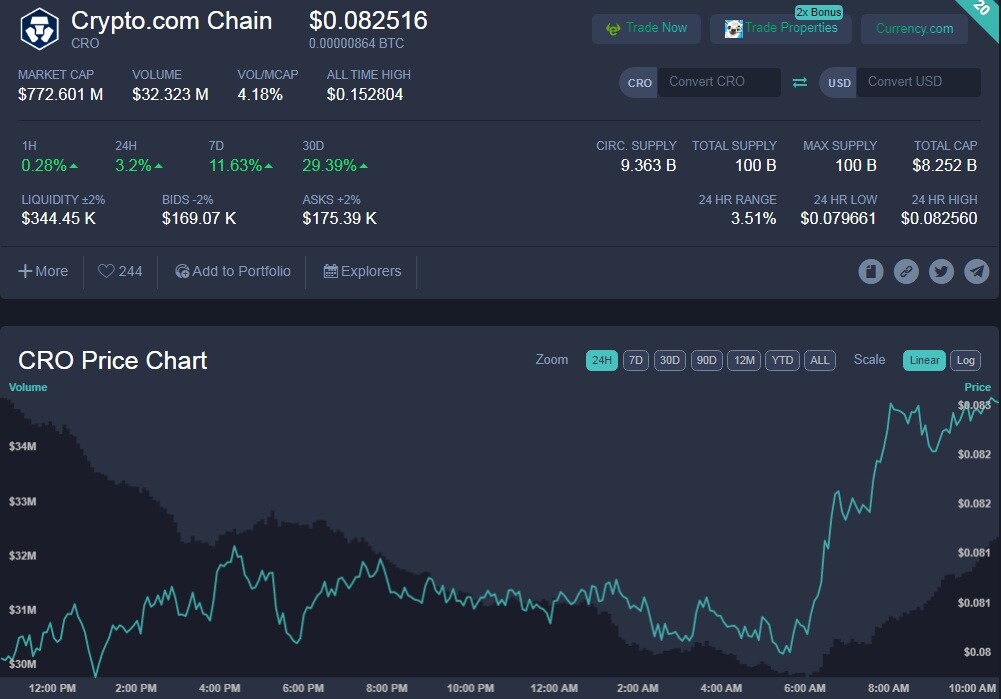The image size is (1001, 699).
Task: Click the market cap value $772.601 M
Action: coord(61,94)
